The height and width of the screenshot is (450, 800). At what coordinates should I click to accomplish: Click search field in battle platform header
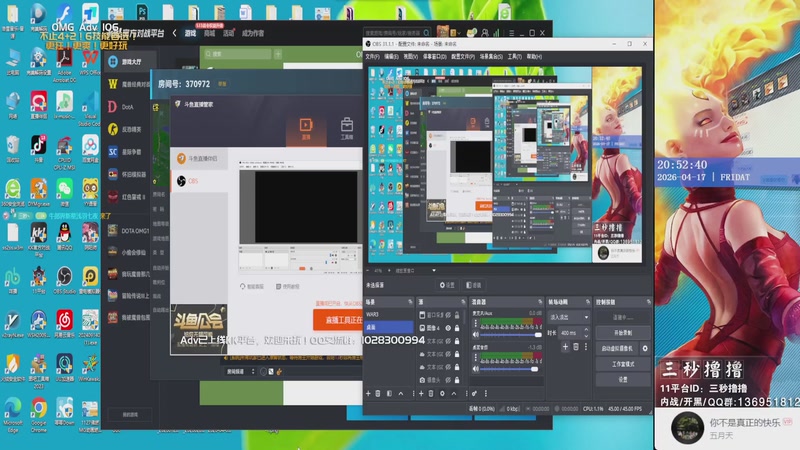(398, 33)
